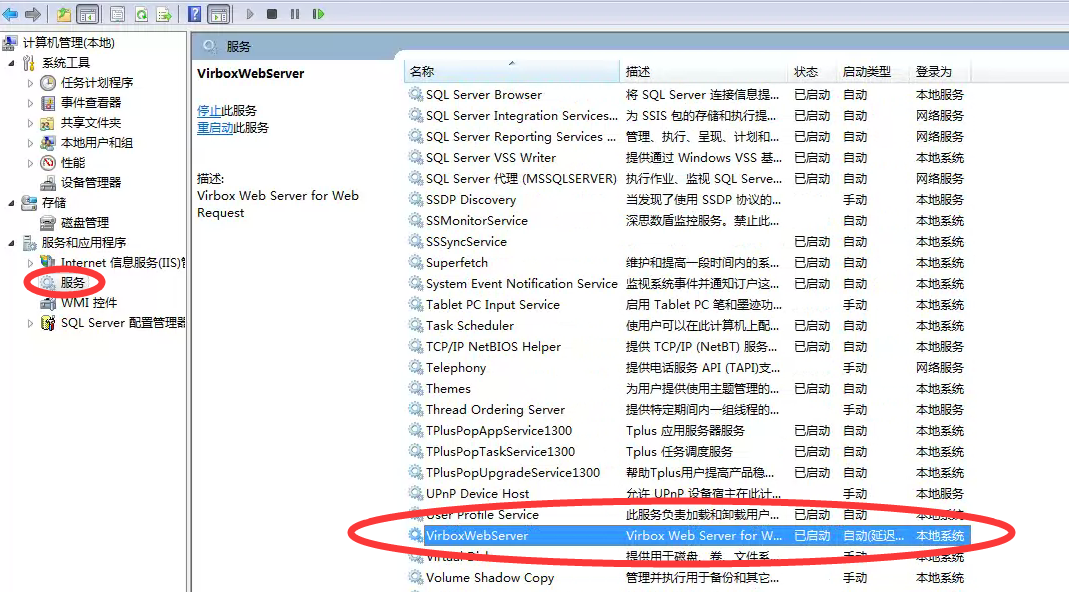Toggle the show/hide action pane button
Screen dimensions: 1069x592
click(x=218, y=14)
